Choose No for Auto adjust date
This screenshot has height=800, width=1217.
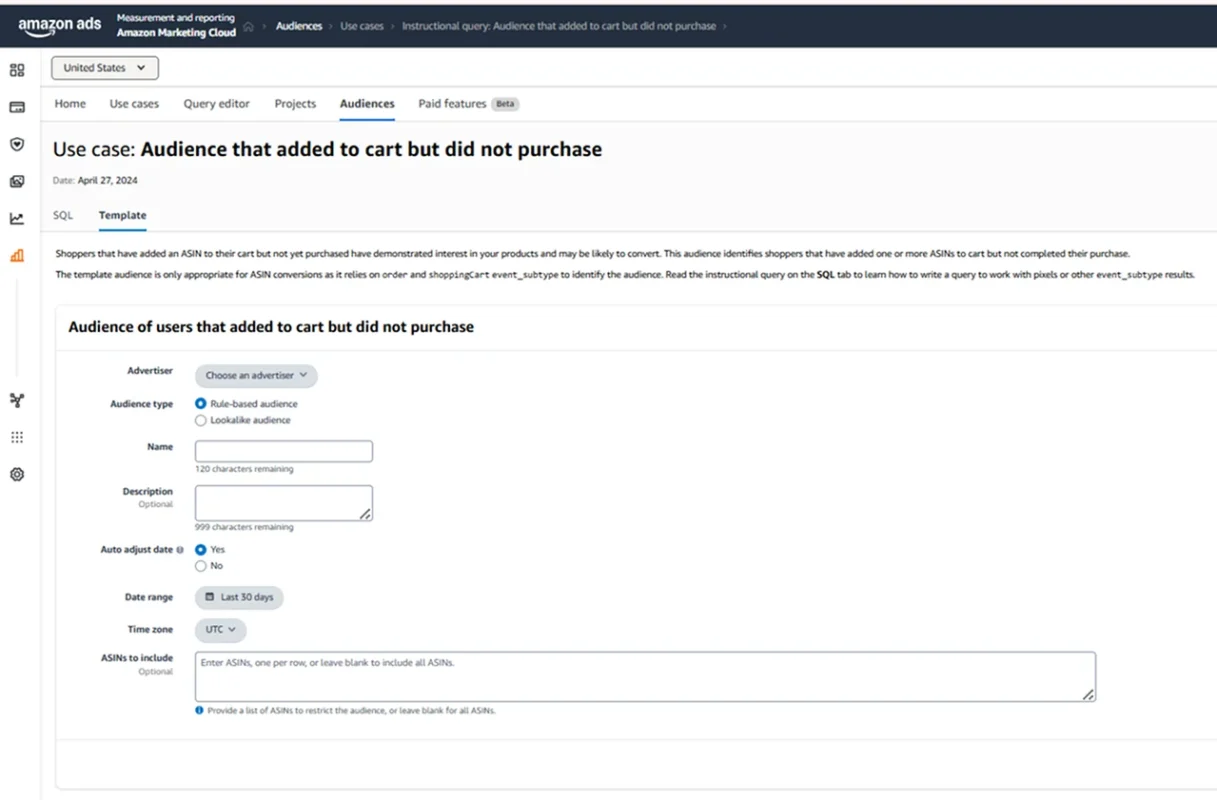(199, 565)
